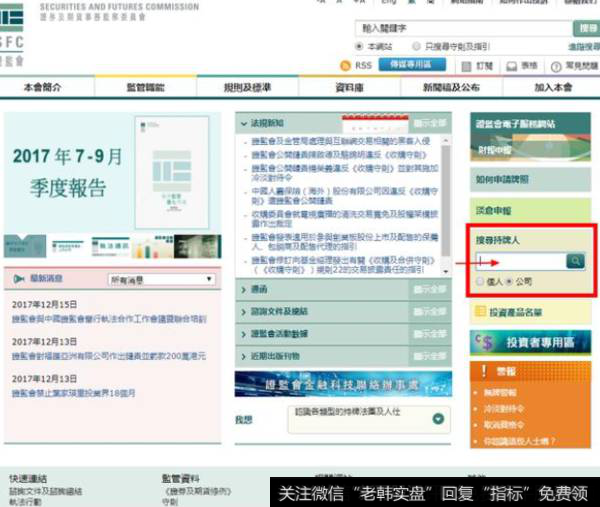Click the green 搜尋 search button

[586, 28]
